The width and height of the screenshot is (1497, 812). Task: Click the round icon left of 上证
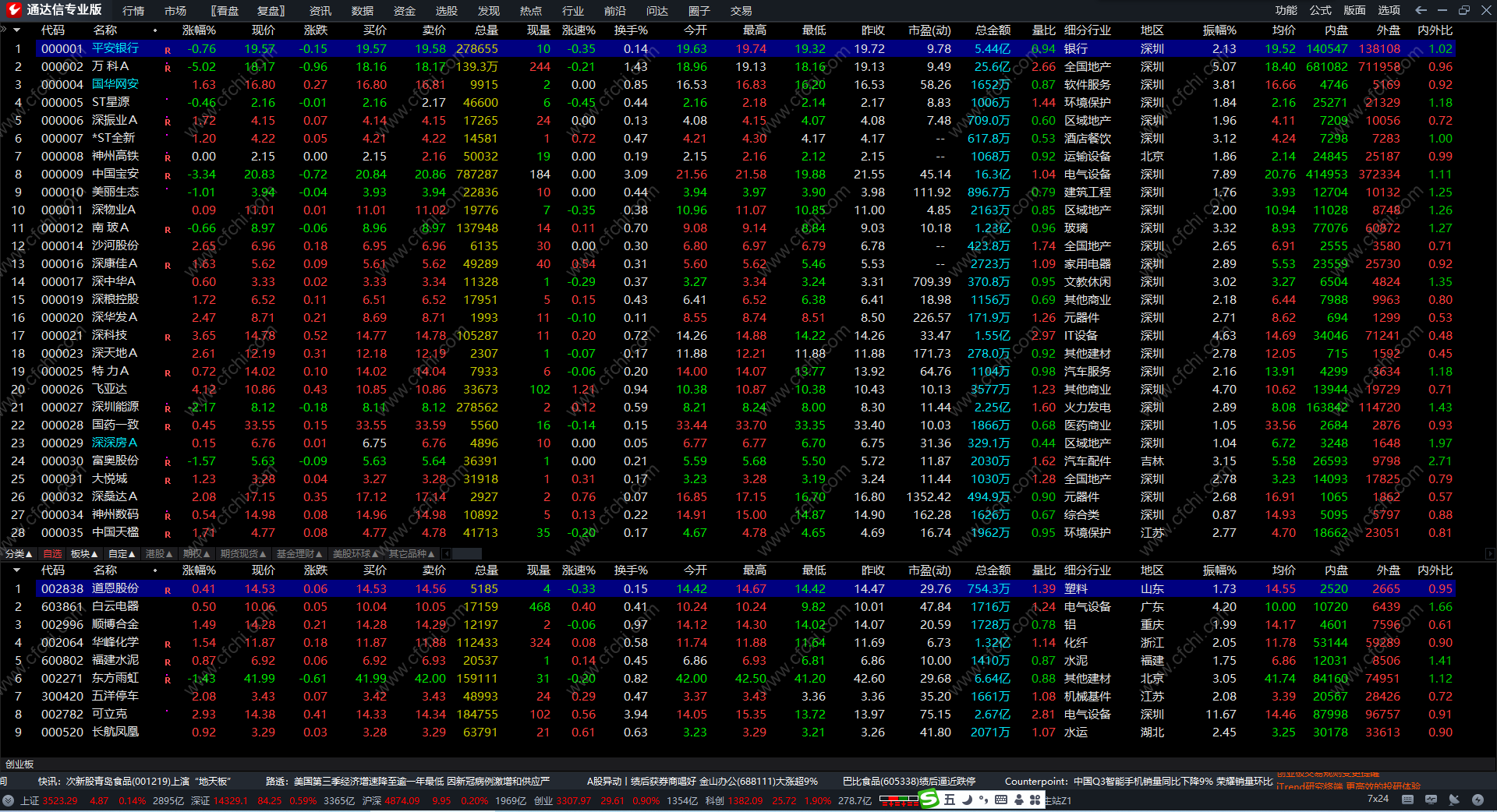[9, 800]
